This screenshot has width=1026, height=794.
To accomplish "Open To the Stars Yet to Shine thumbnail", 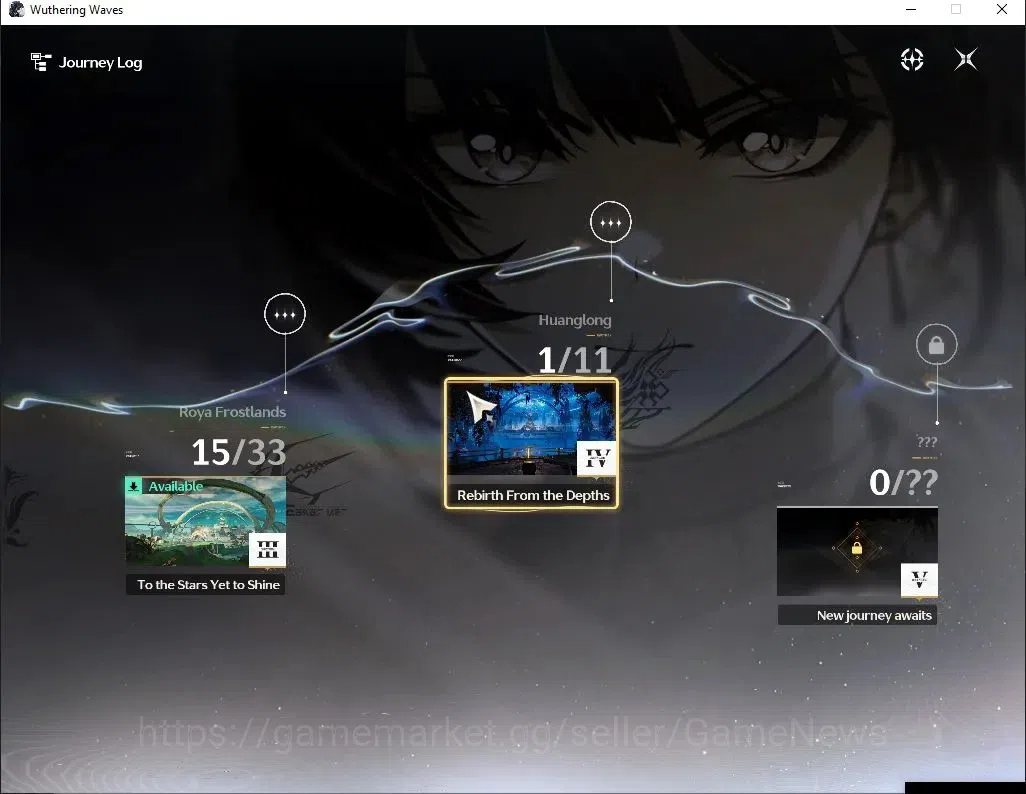I will click(x=205, y=522).
